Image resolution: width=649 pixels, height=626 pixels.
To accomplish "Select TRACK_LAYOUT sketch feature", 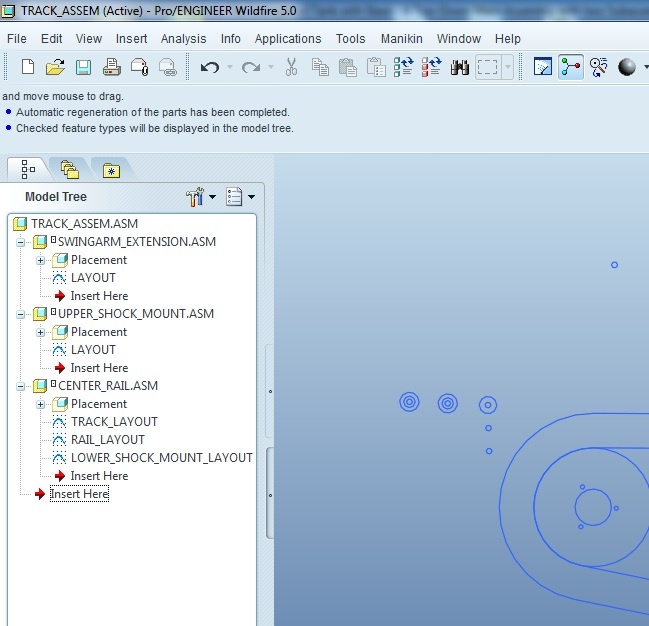I will point(114,422).
